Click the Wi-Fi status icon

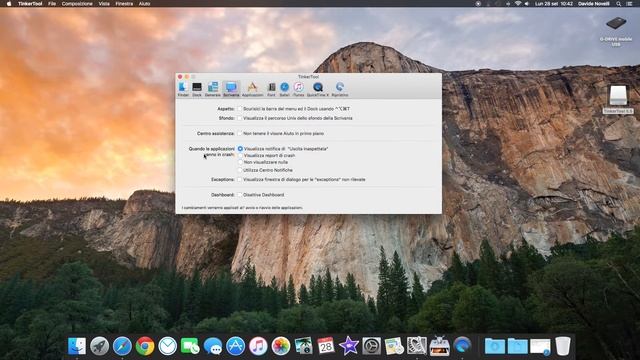tap(518, 4)
